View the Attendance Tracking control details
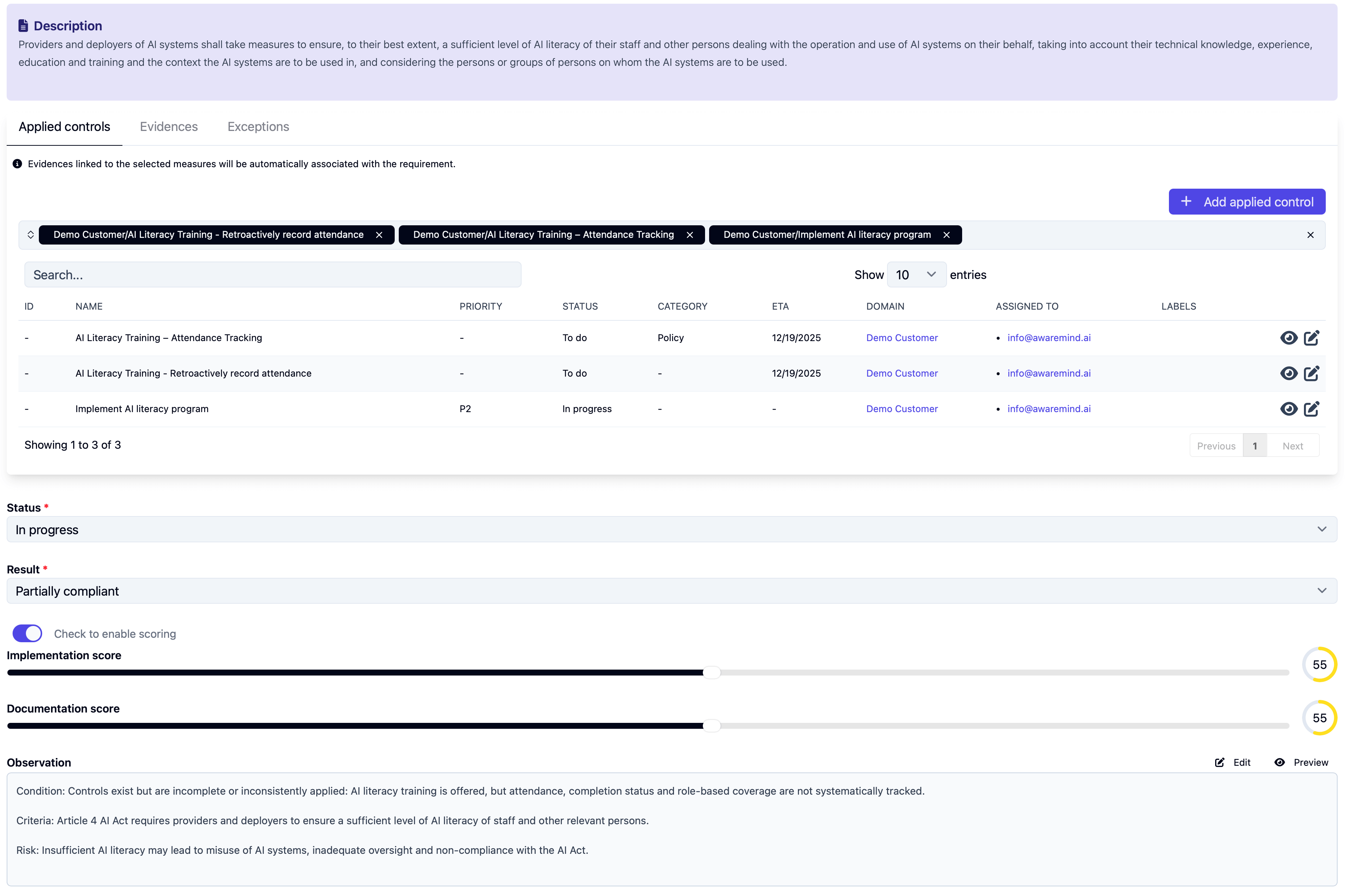The width and height of the screenshot is (1345, 896). coord(1288,338)
